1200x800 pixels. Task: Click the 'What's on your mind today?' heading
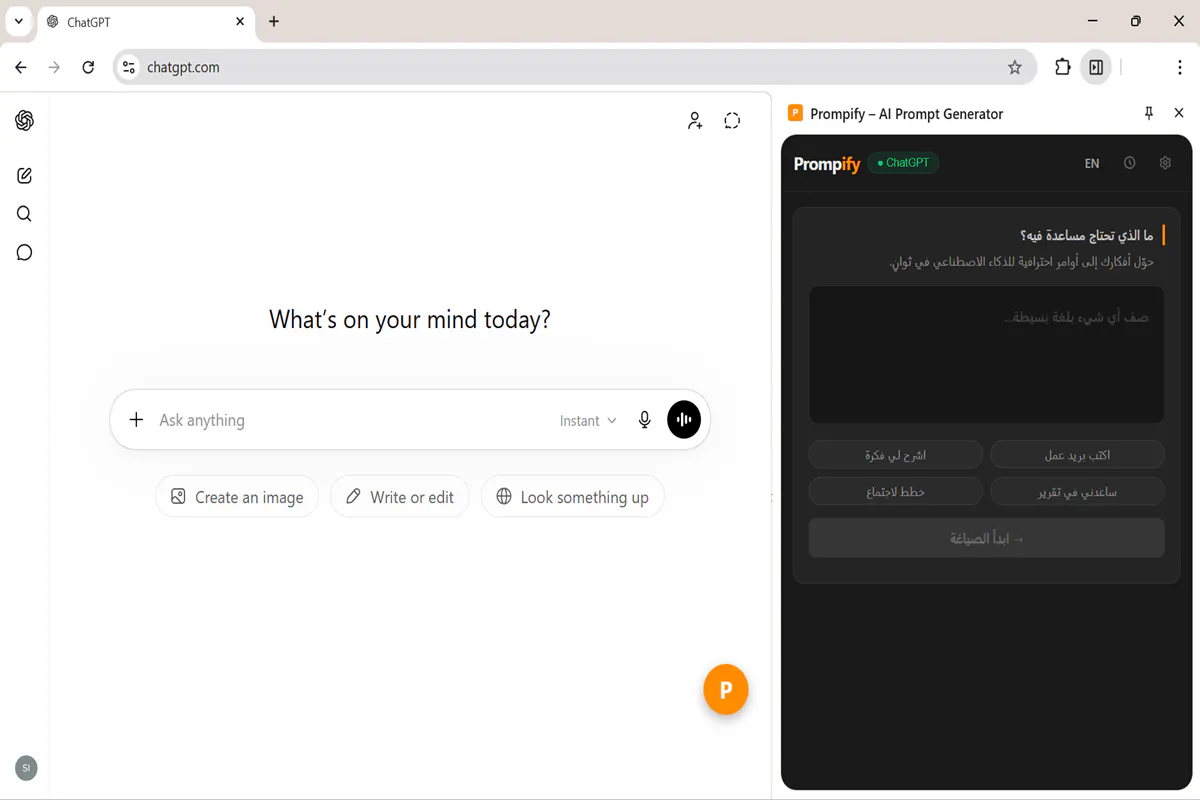tap(410, 320)
